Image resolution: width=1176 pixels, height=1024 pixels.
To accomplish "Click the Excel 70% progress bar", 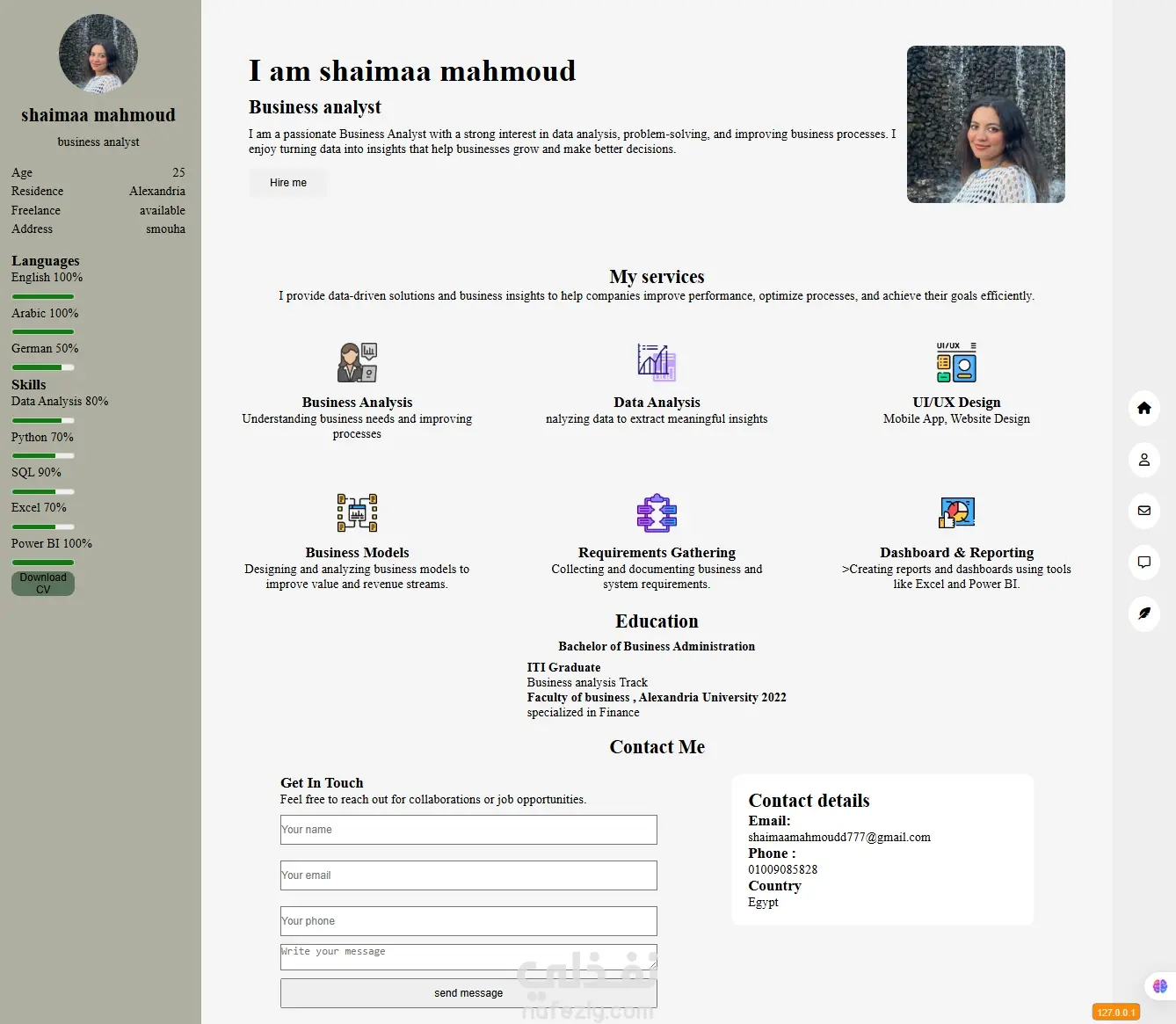I will coord(43,527).
